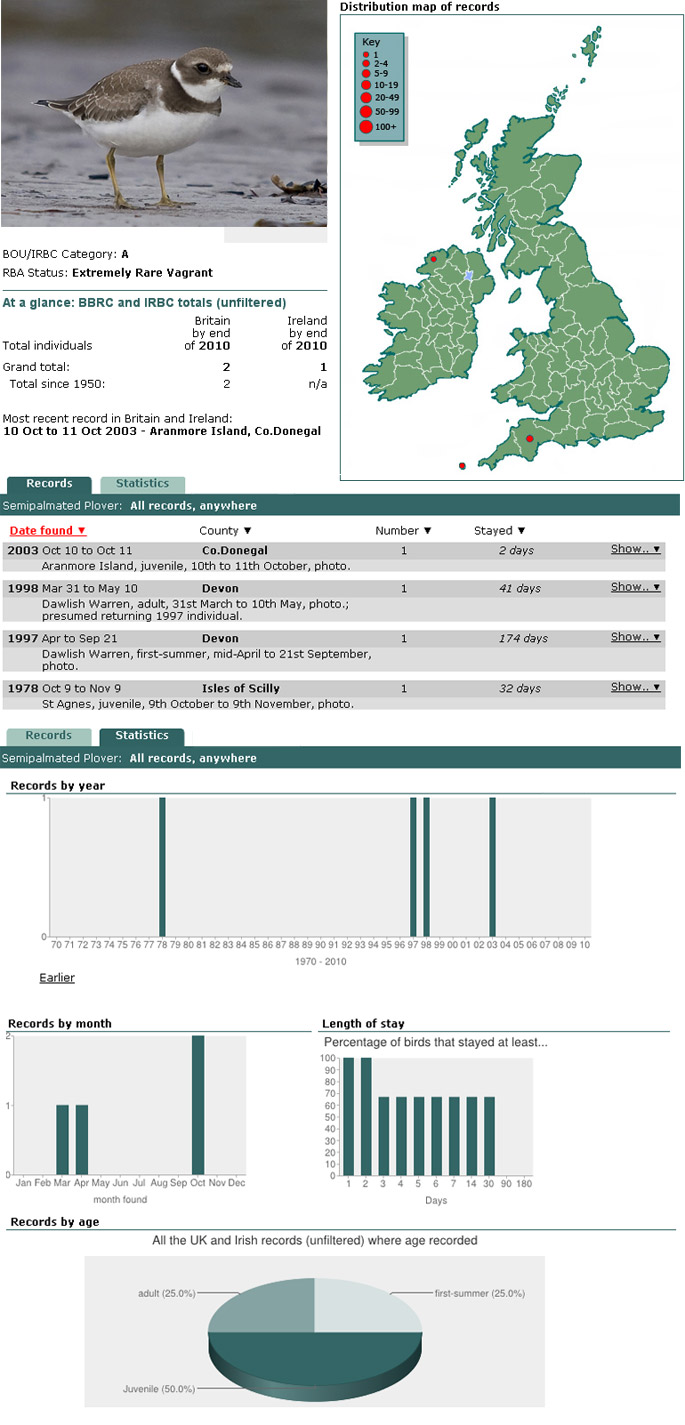Click the smallest '1' key dot in legend
This screenshot has height=1425, width=685.
365,54
